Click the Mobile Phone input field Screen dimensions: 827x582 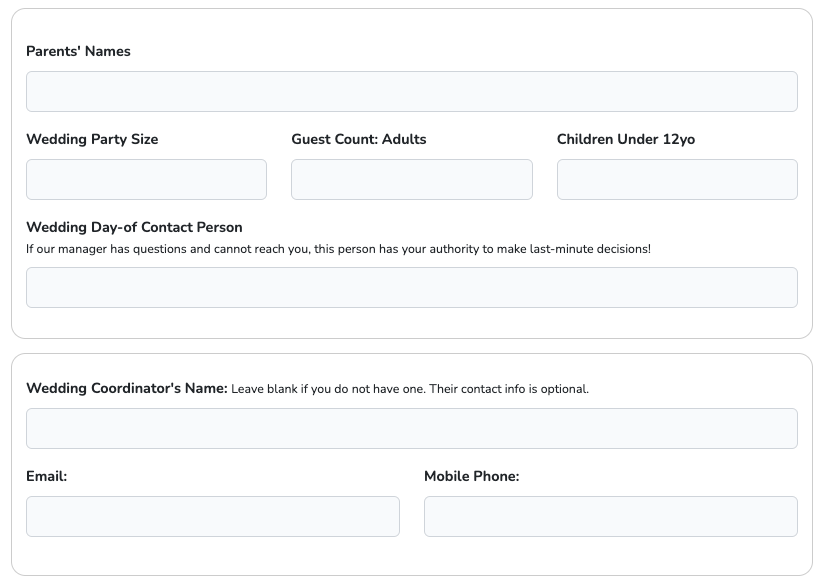pyautogui.click(x=610, y=516)
